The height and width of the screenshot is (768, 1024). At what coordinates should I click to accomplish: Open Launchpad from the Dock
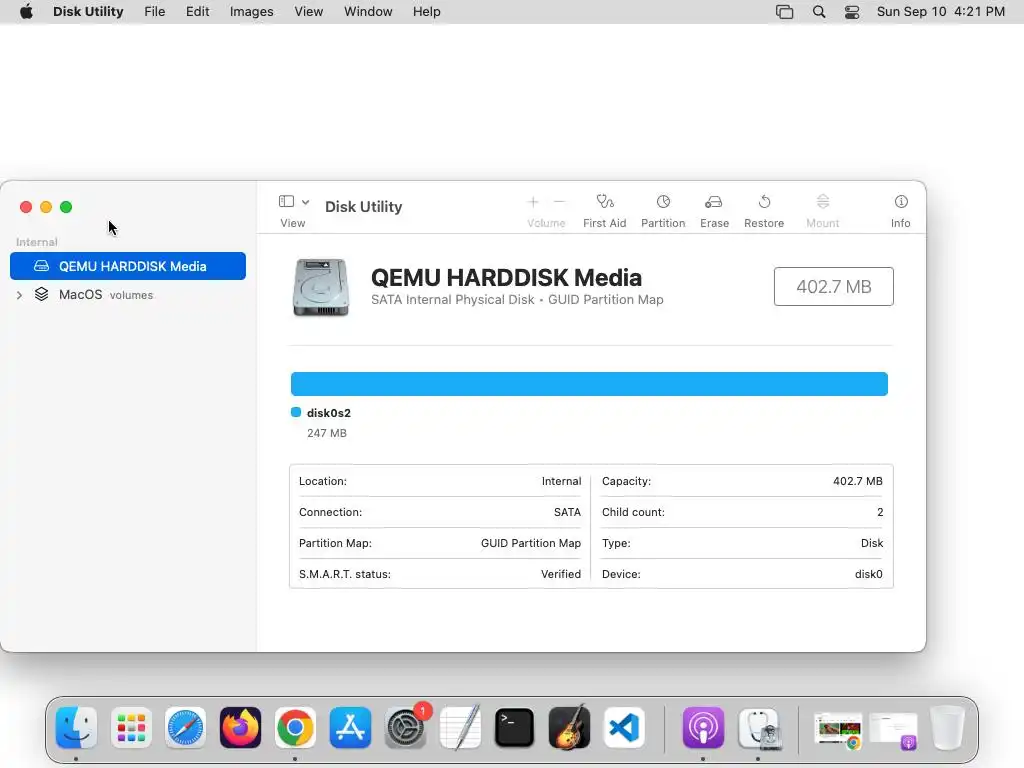tap(131, 728)
